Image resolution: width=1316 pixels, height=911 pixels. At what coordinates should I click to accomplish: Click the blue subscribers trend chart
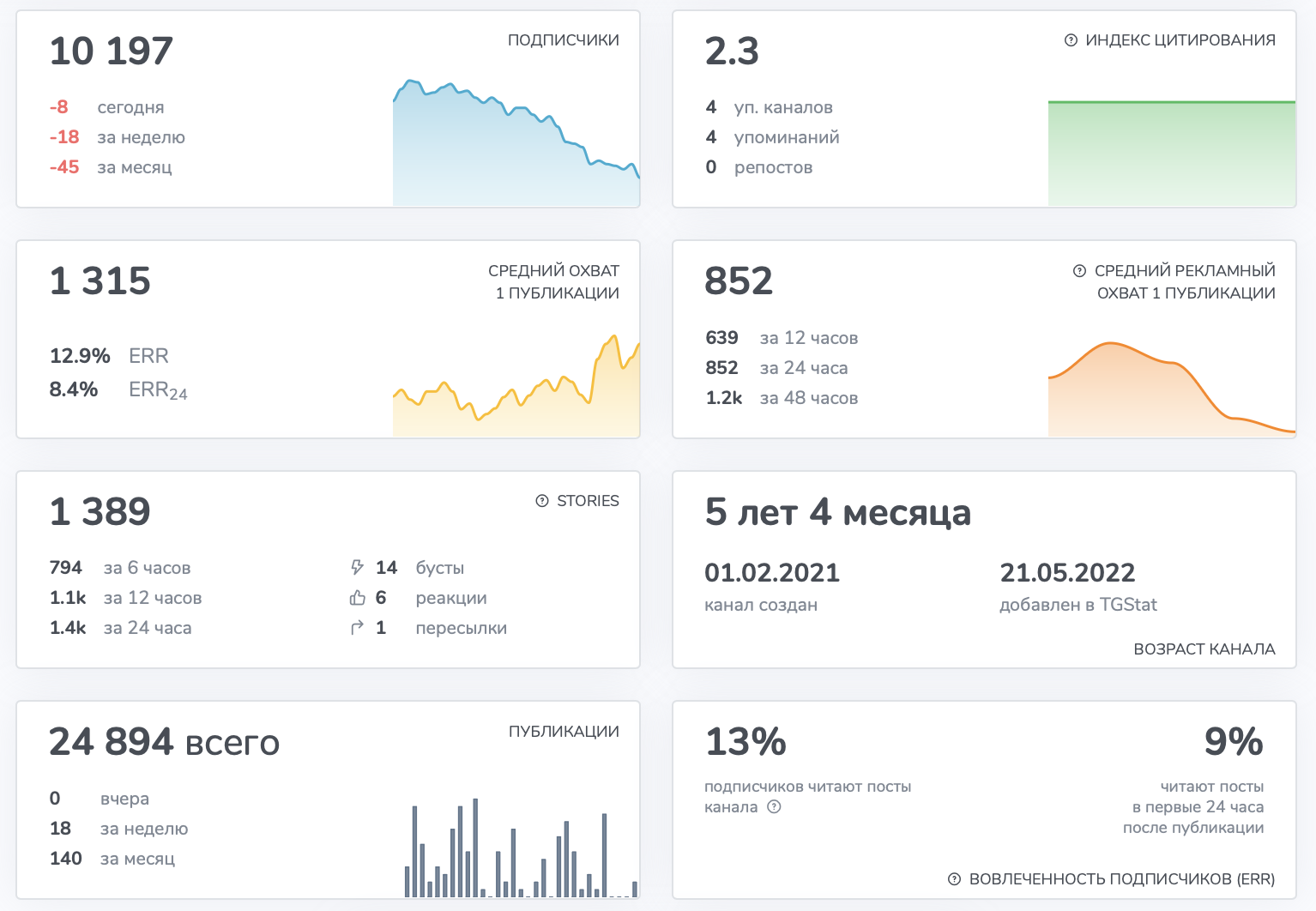pyautogui.click(x=516, y=142)
